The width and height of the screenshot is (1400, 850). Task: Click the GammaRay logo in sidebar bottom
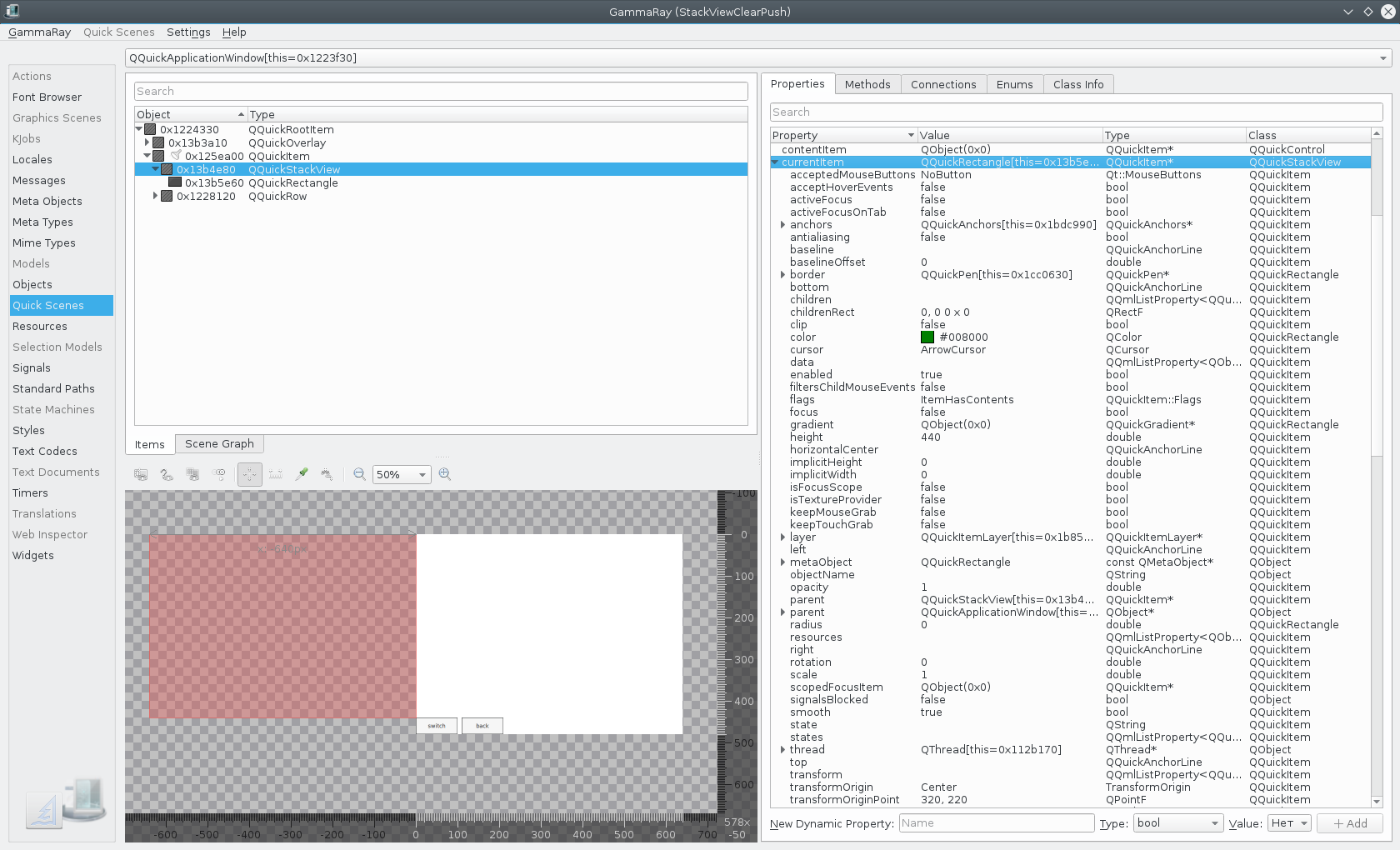pos(65,802)
